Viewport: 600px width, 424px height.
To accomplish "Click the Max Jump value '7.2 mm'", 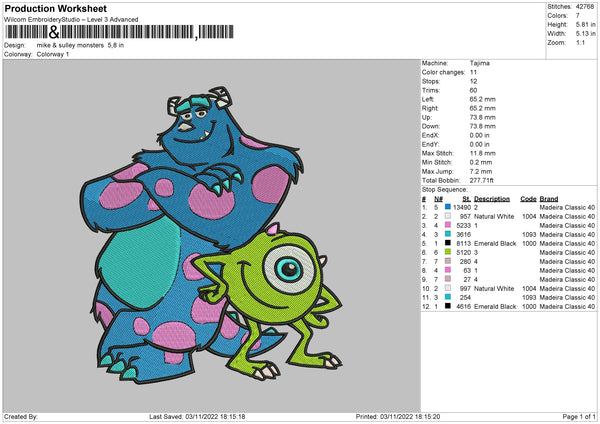I will click(481, 171).
